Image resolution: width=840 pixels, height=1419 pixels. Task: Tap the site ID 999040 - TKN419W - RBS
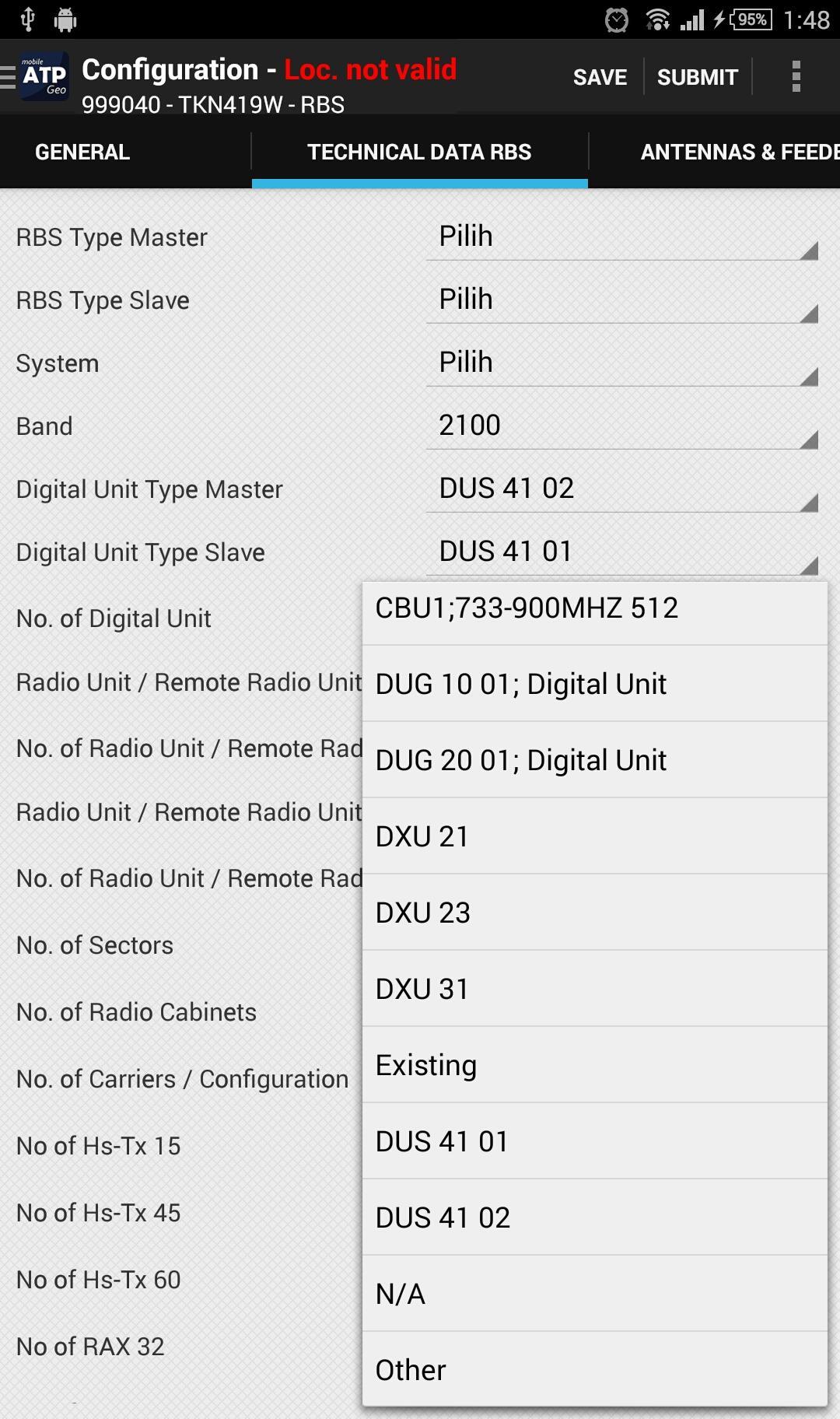(x=213, y=104)
